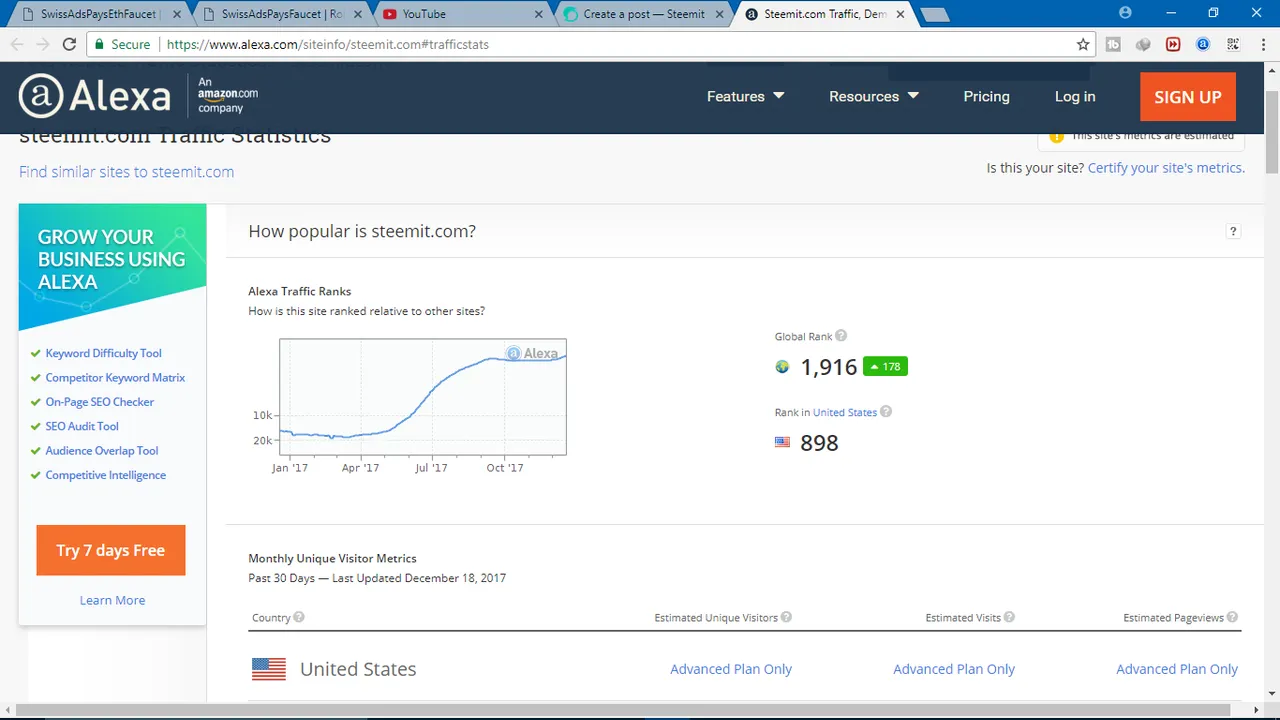
Task: Click the Keyword Difficulty Tool link
Action: pyautogui.click(x=103, y=353)
